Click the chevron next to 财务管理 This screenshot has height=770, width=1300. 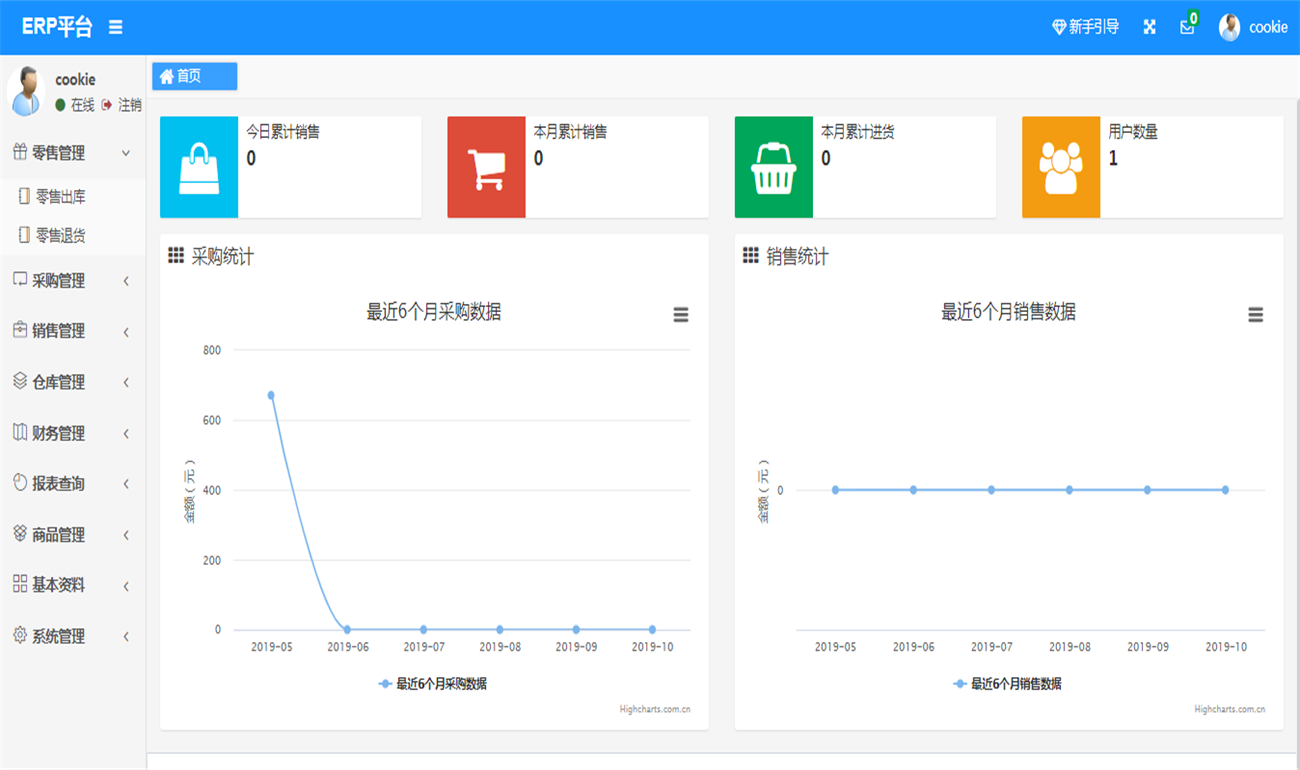(126, 434)
